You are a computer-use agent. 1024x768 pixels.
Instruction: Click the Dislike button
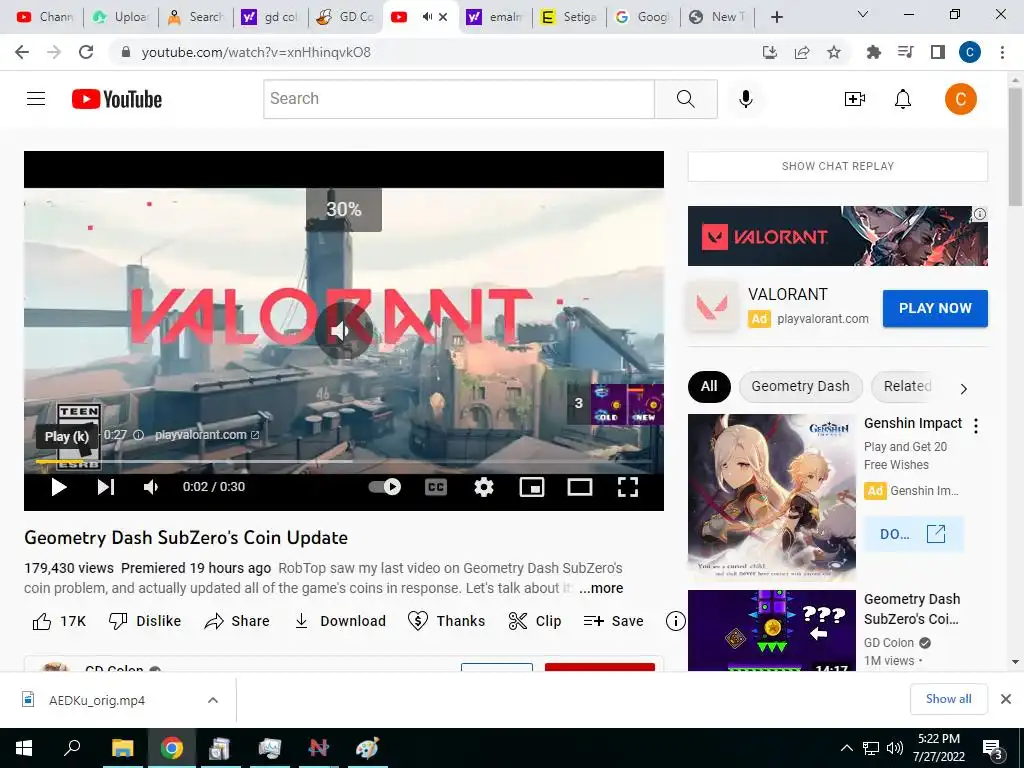click(x=145, y=621)
